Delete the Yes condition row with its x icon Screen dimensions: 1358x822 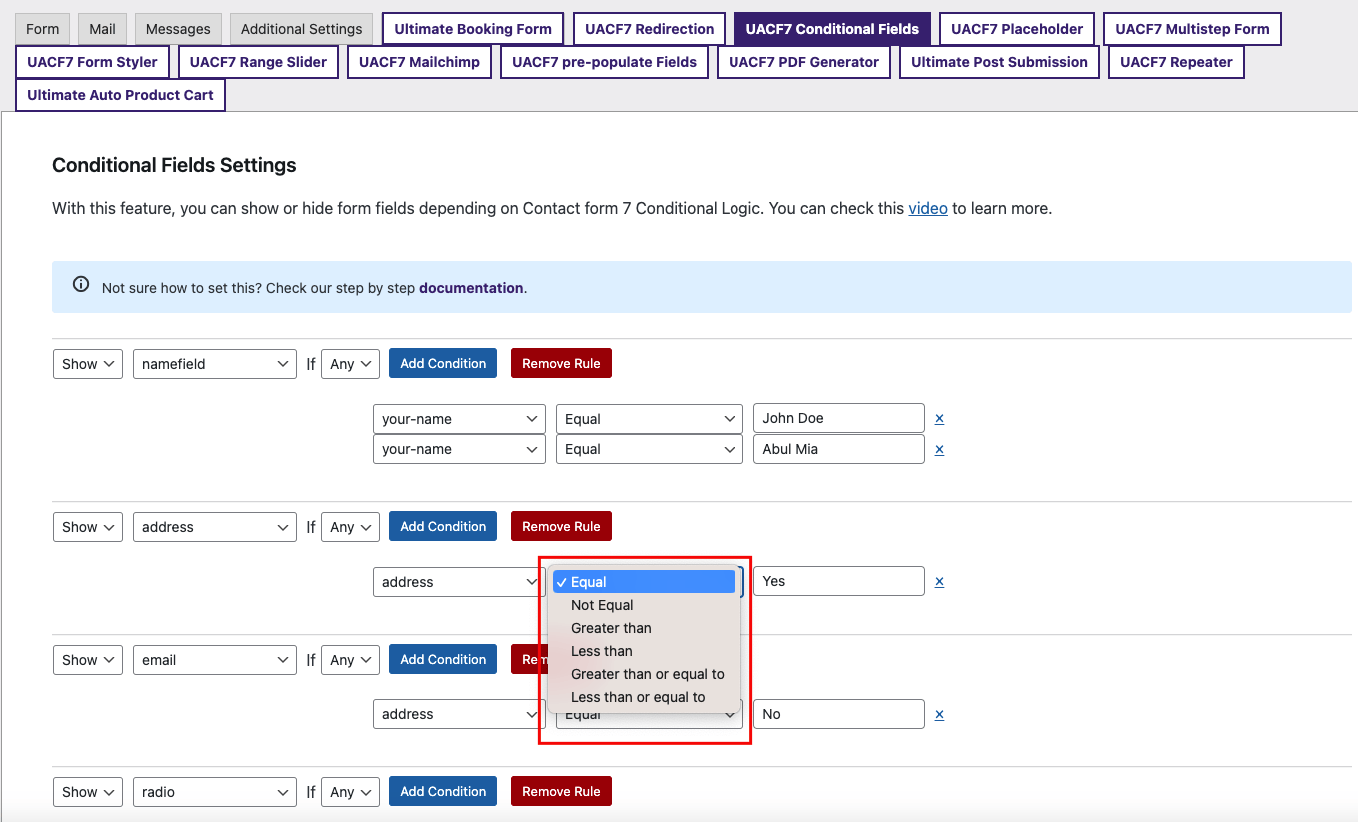point(939,581)
